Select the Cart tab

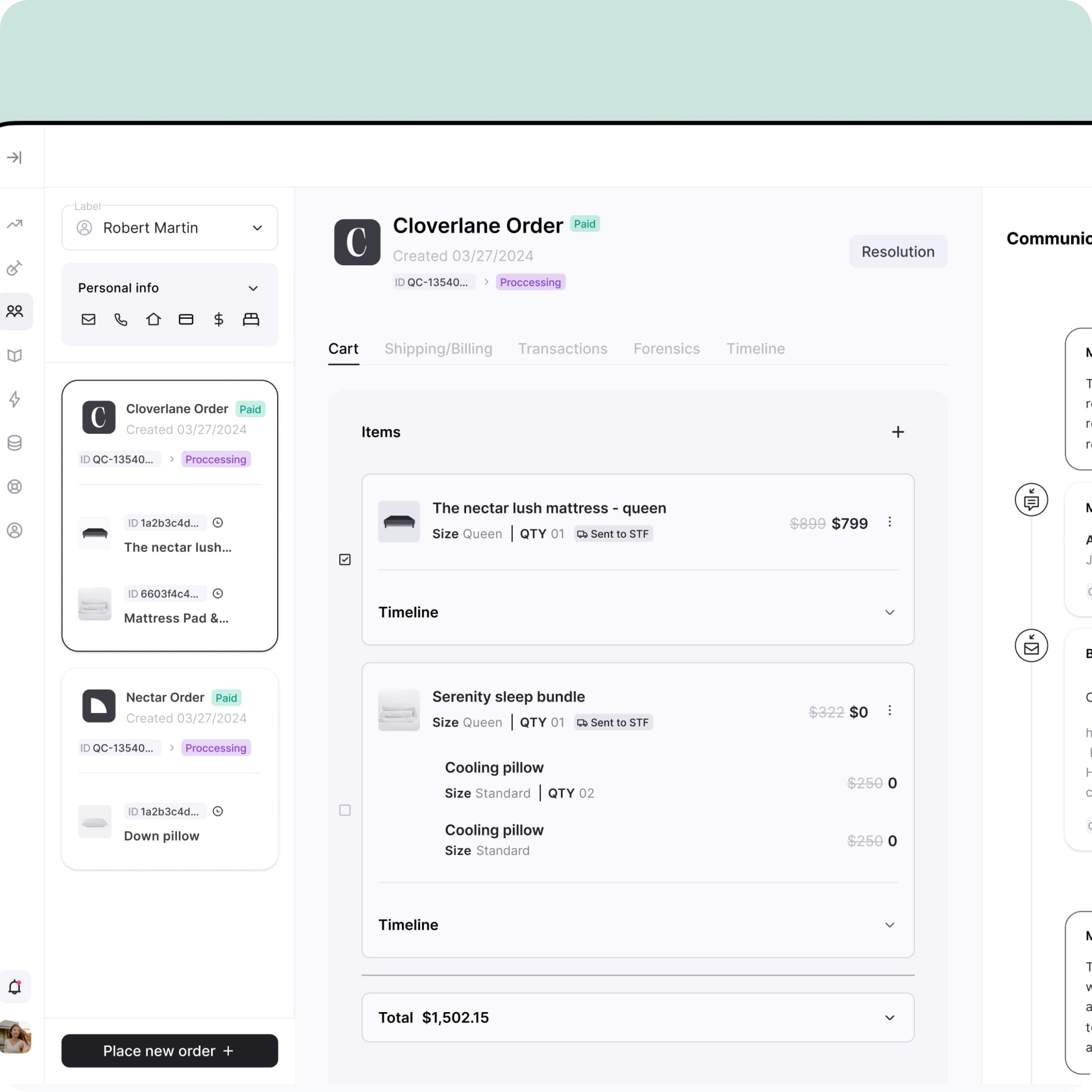coord(343,349)
